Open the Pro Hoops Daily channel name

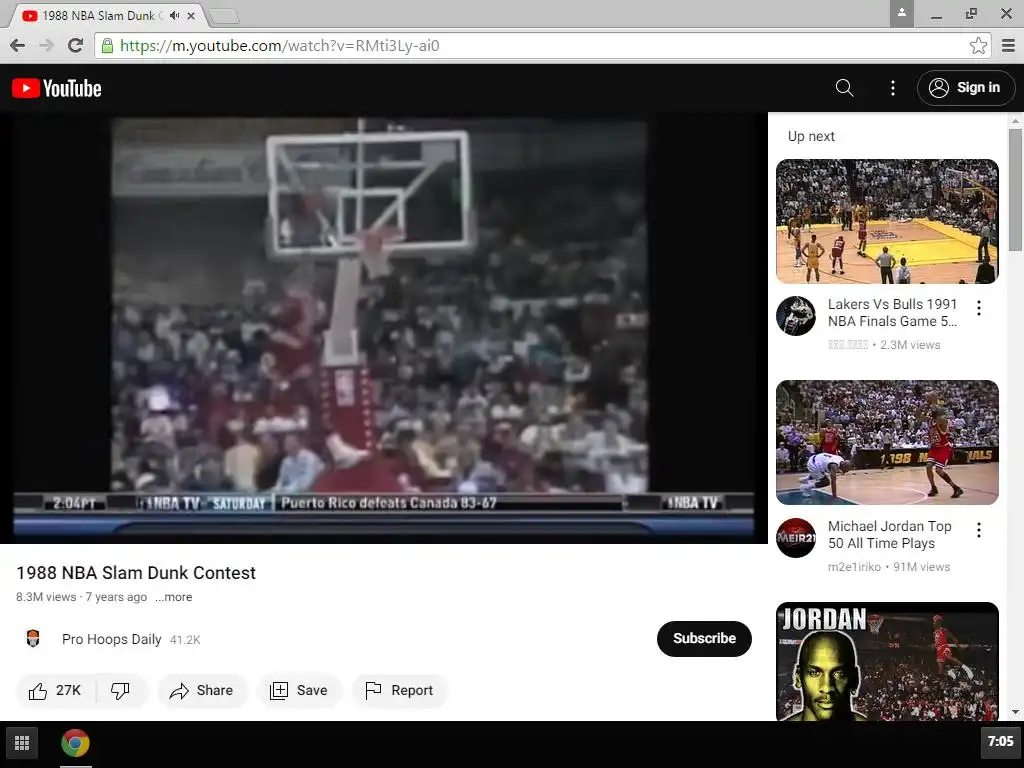pyautogui.click(x=112, y=639)
